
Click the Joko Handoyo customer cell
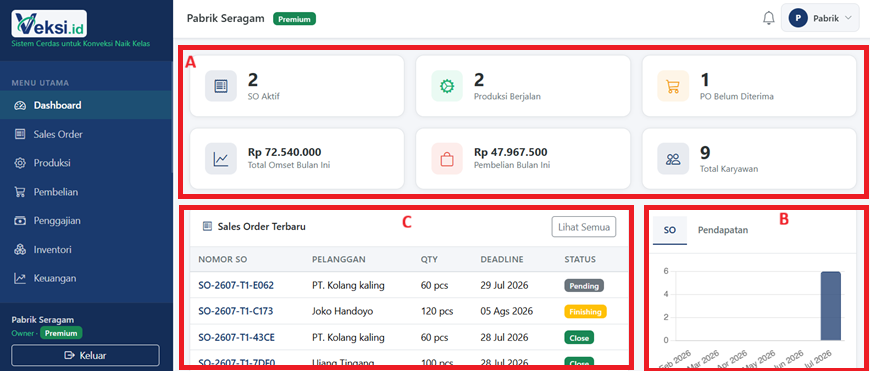342,312
